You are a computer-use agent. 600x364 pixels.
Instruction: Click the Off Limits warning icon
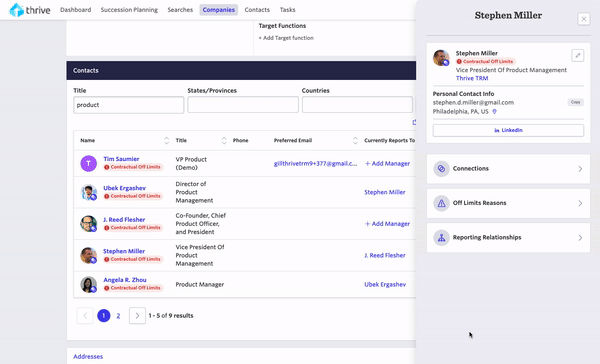point(441,203)
